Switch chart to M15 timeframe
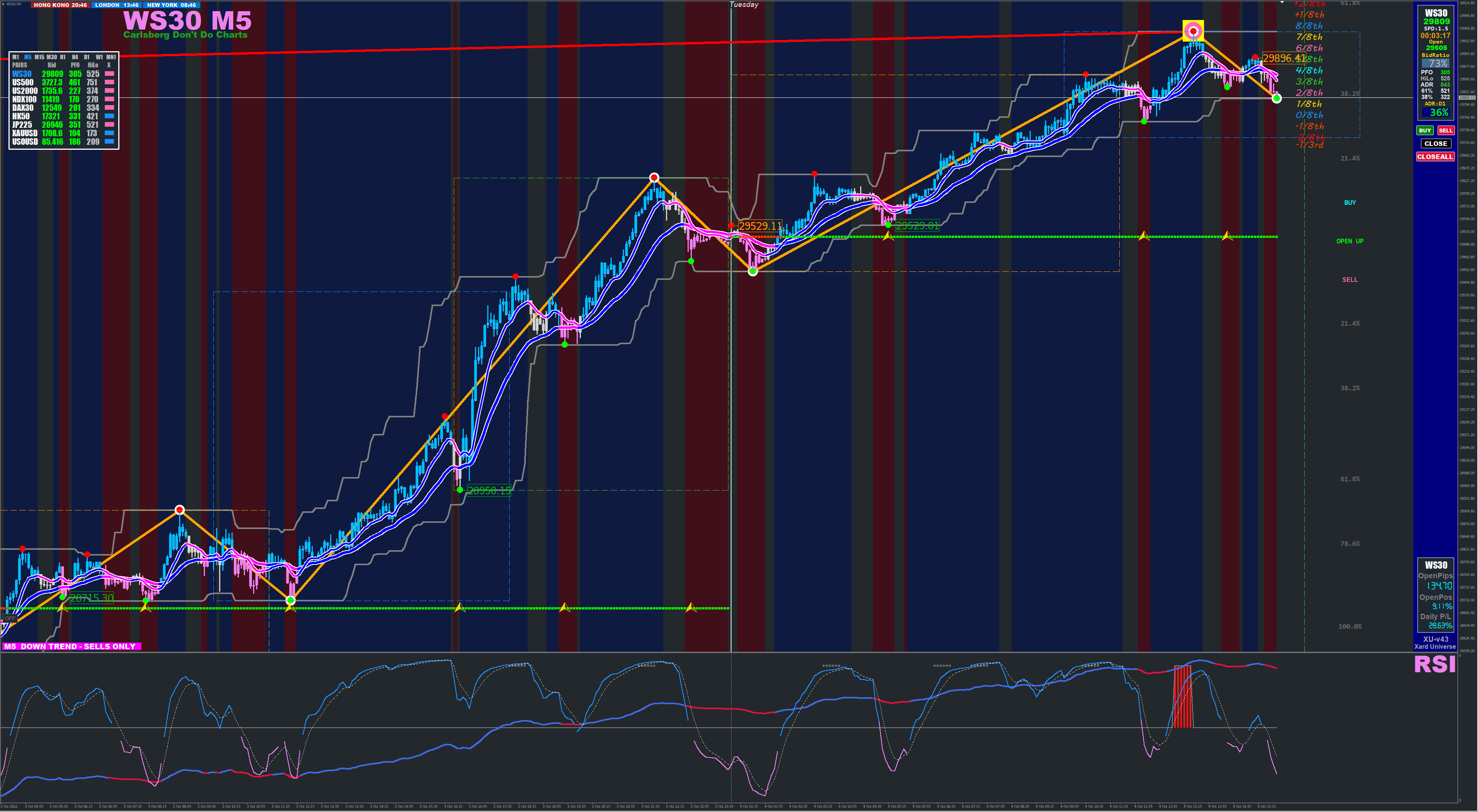1478x812 pixels. [39, 57]
